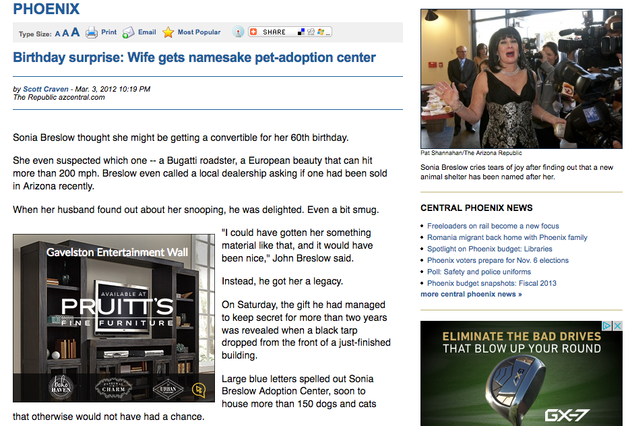Image resolution: width=626 pixels, height=426 pixels.
Task: Click the Most Popular star icon
Action: click(168, 32)
